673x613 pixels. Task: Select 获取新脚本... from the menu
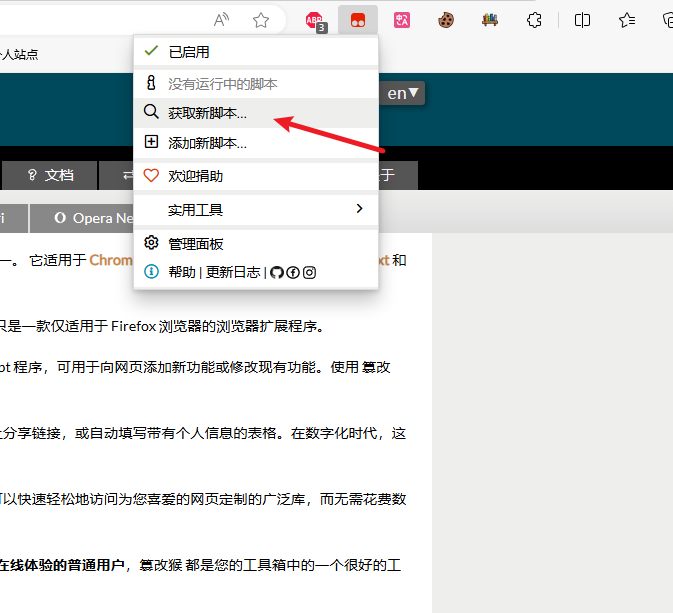tap(207, 113)
